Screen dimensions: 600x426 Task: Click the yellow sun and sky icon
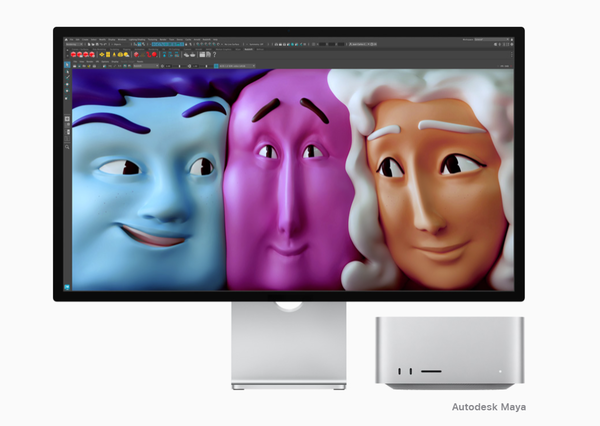pyautogui.click(x=126, y=55)
